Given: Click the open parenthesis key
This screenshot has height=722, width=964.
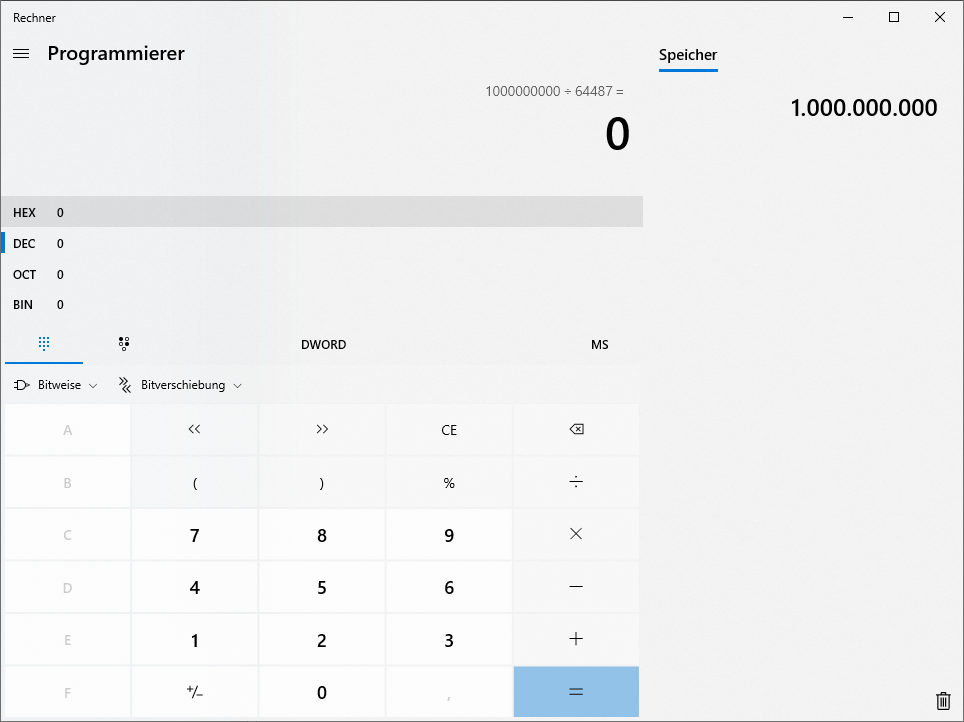Looking at the screenshot, I should click(194, 482).
